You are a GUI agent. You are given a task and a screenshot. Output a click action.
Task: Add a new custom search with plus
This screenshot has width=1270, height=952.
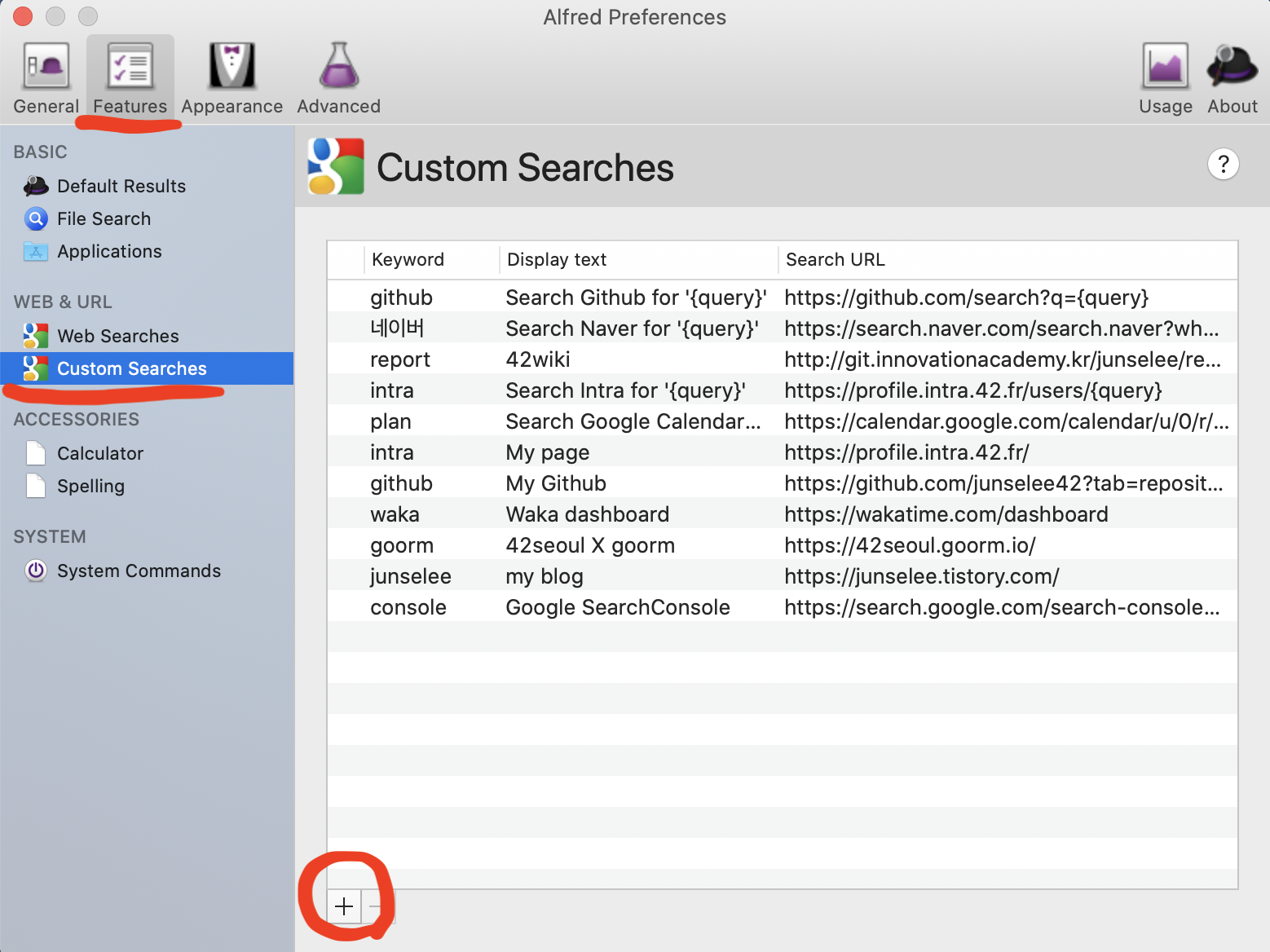pos(344,906)
